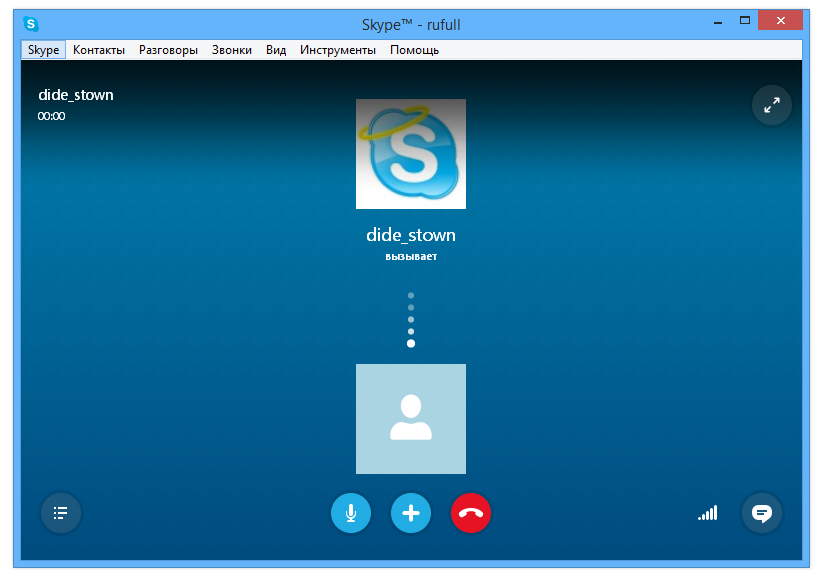Open the Звонки menu

(x=232, y=50)
